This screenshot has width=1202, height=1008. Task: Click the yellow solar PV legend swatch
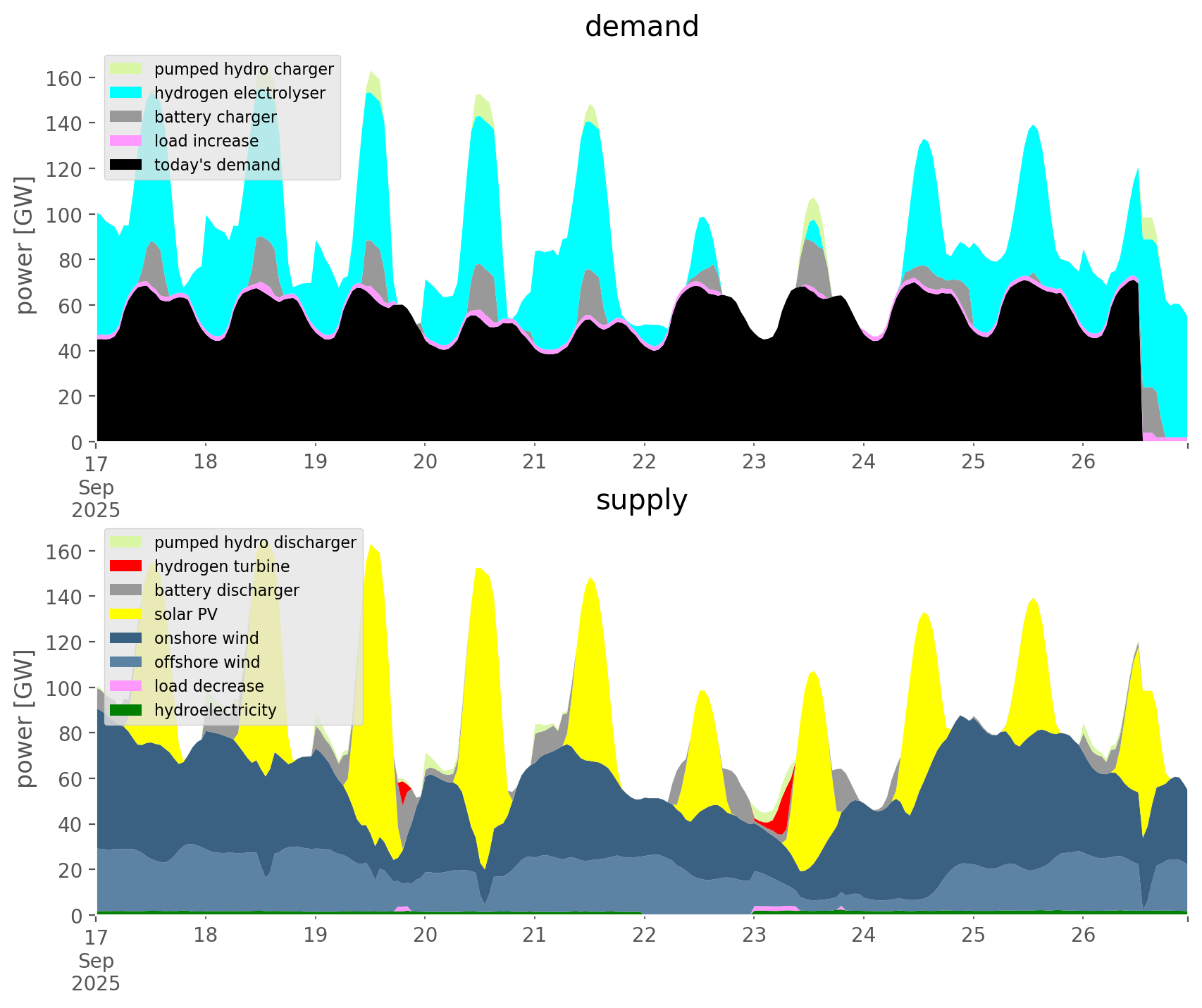coord(126,614)
